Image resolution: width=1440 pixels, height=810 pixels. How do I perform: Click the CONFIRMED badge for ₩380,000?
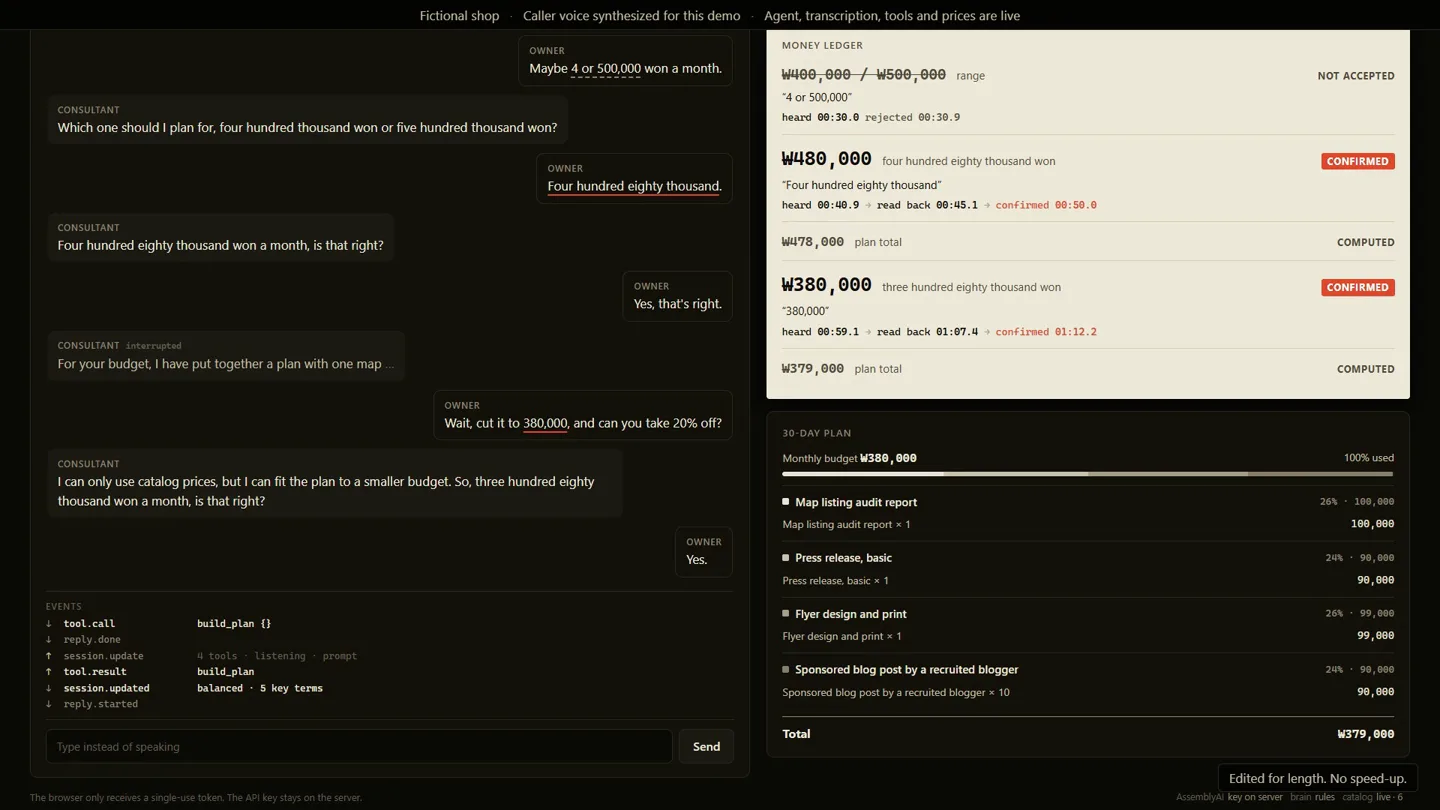[x=1358, y=287]
